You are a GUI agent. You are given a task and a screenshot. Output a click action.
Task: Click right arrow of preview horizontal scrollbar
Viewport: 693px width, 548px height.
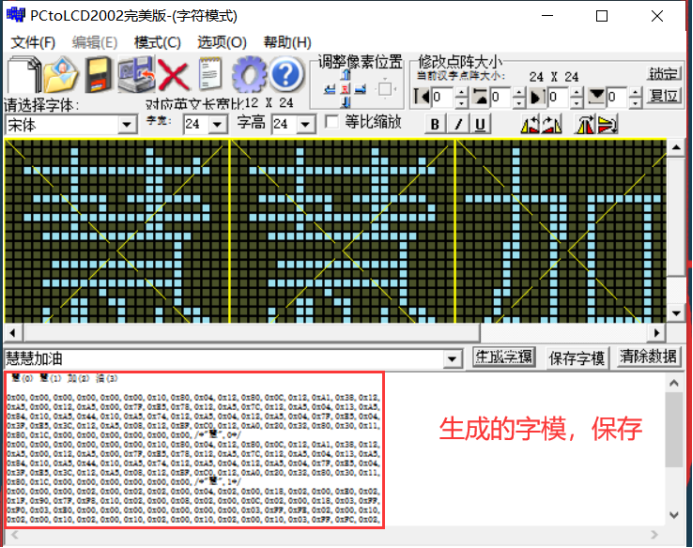(657, 333)
